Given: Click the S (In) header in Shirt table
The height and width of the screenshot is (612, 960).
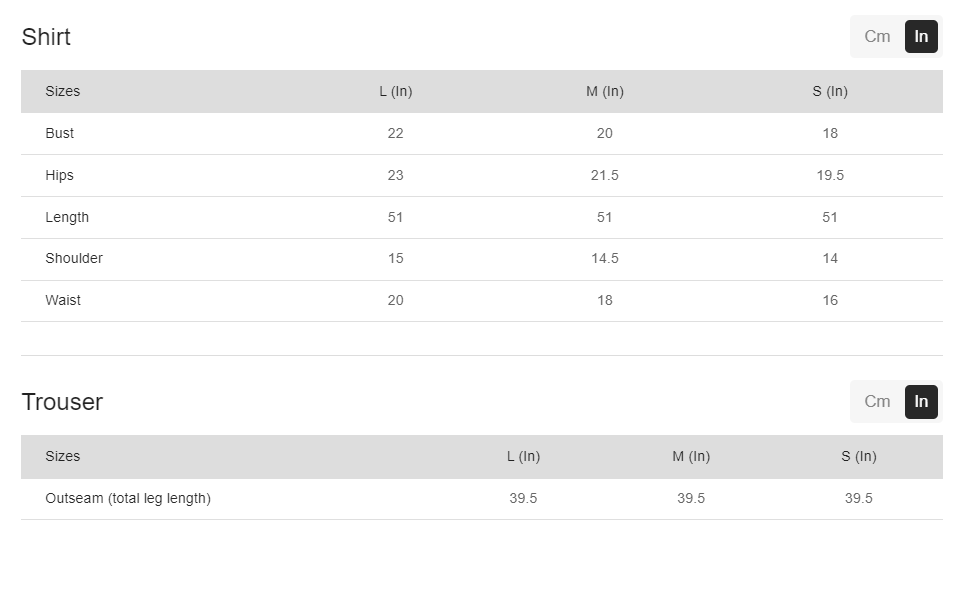Looking at the screenshot, I should pyautogui.click(x=830, y=91).
